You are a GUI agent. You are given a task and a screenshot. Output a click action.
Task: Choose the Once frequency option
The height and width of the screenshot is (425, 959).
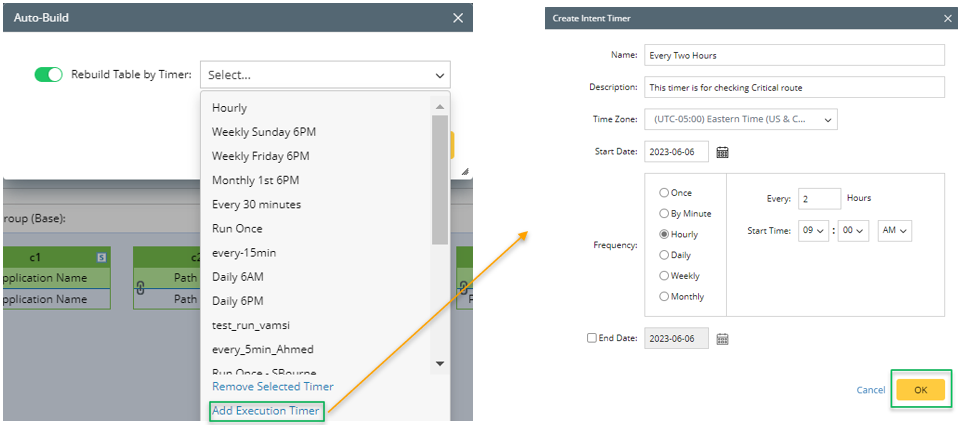tap(664, 193)
